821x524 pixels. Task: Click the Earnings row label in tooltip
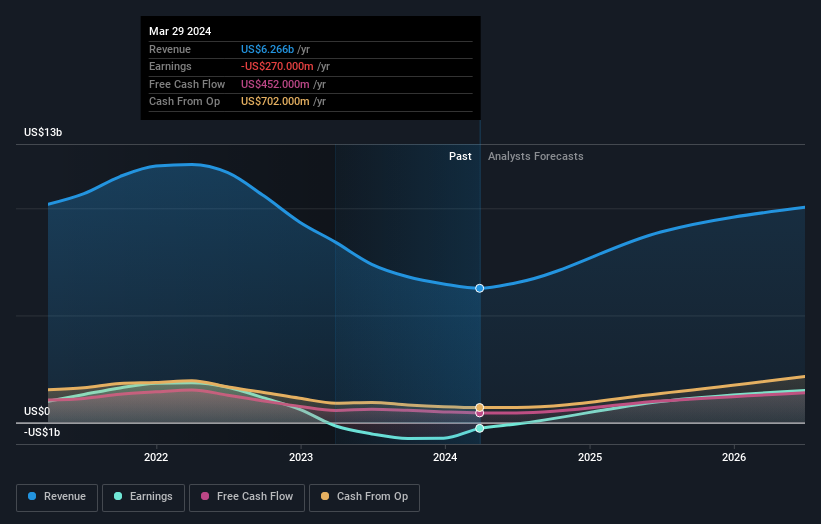tap(170, 66)
